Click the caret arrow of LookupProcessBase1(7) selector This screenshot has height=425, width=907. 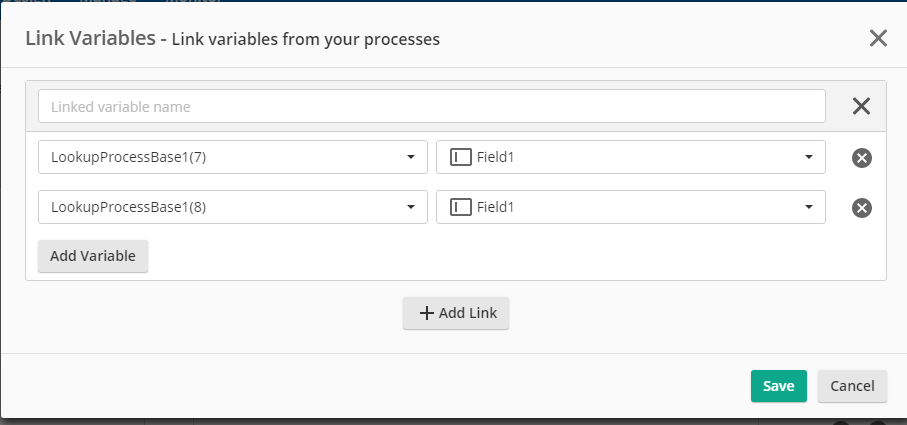coord(411,157)
